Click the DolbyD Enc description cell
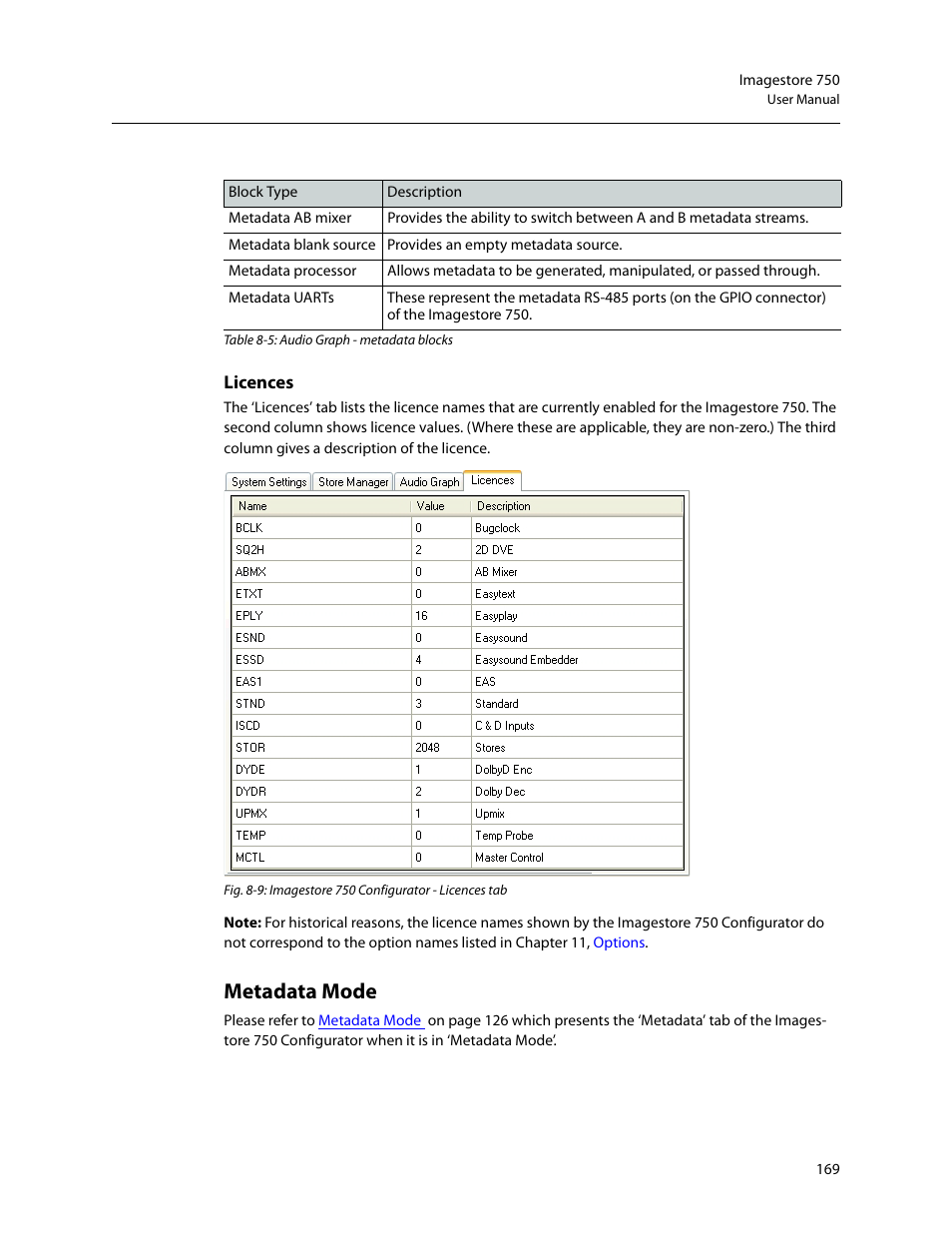This screenshot has width=952, height=1233. coord(577,770)
